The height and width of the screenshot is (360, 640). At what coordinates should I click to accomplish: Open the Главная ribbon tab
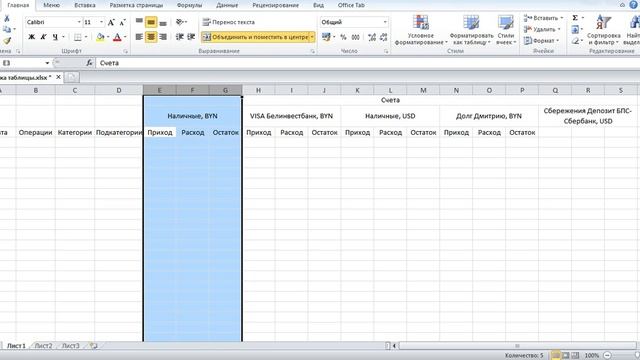pos(18,5)
